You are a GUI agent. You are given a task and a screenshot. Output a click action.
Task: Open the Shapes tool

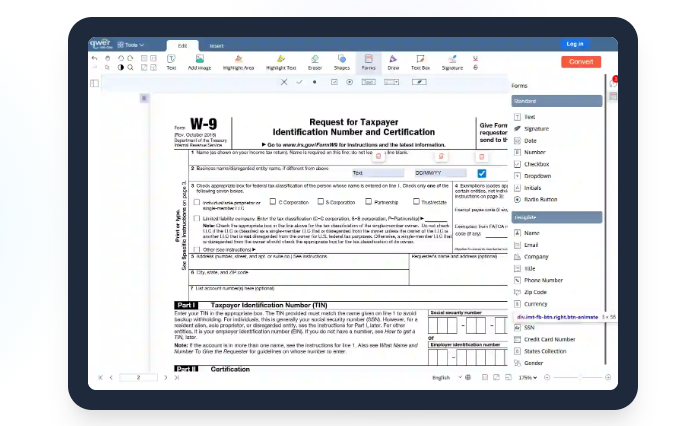pyautogui.click(x=342, y=62)
